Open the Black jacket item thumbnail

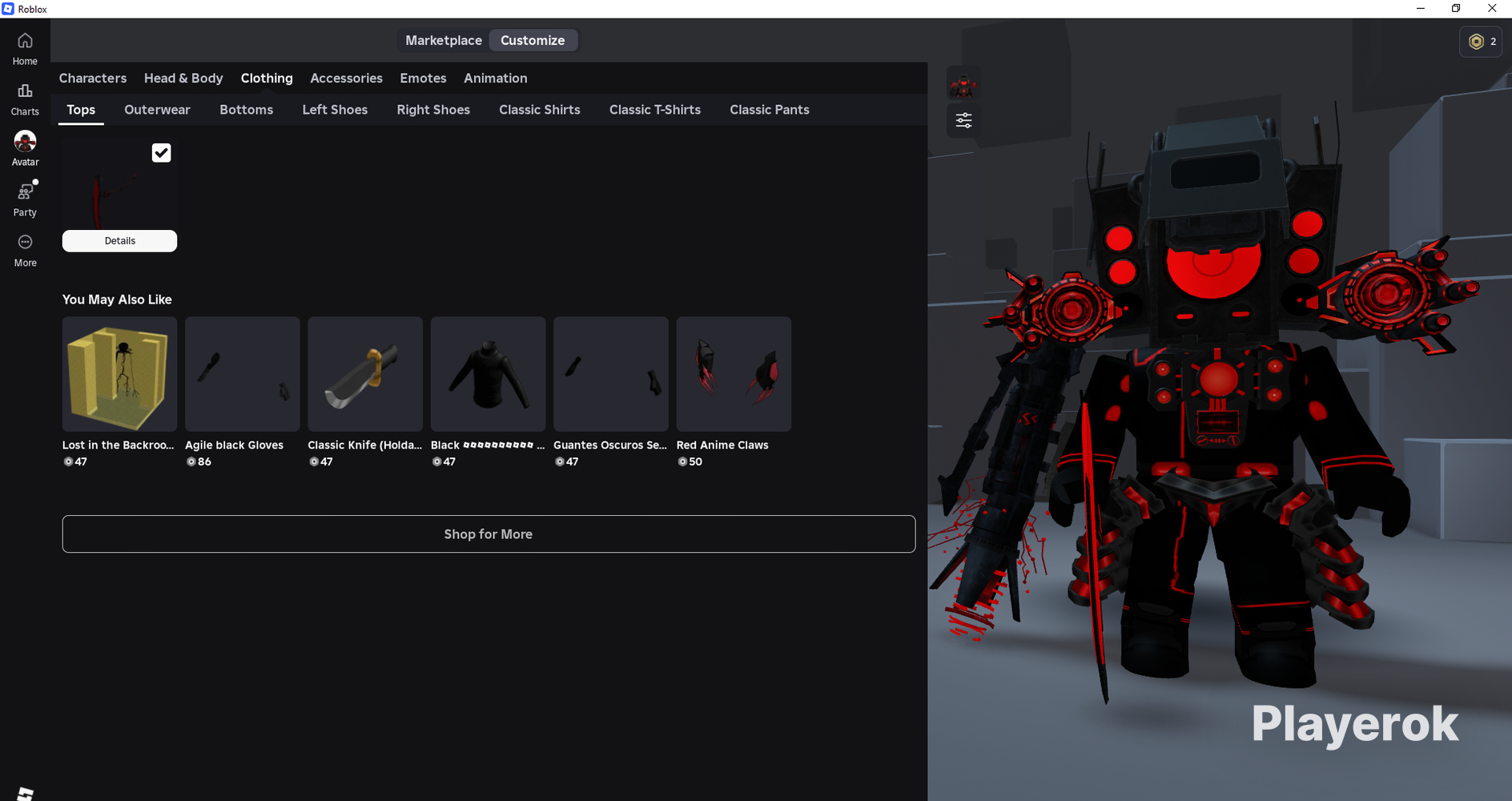pos(489,374)
